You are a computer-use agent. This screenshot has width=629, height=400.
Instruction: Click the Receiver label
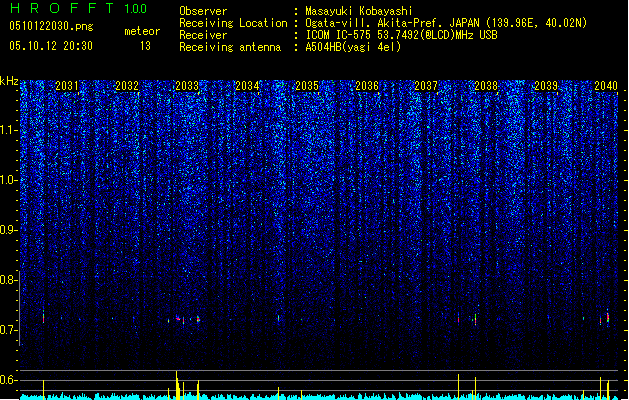point(203,35)
